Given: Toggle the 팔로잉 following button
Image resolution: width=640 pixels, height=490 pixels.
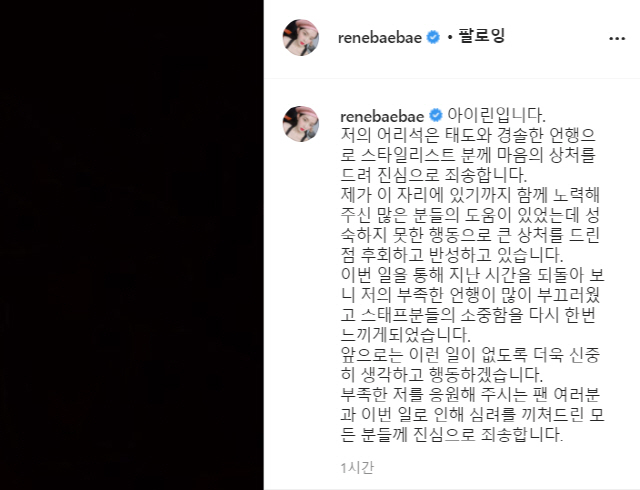Looking at the screenshot, I should click(482, 36).
